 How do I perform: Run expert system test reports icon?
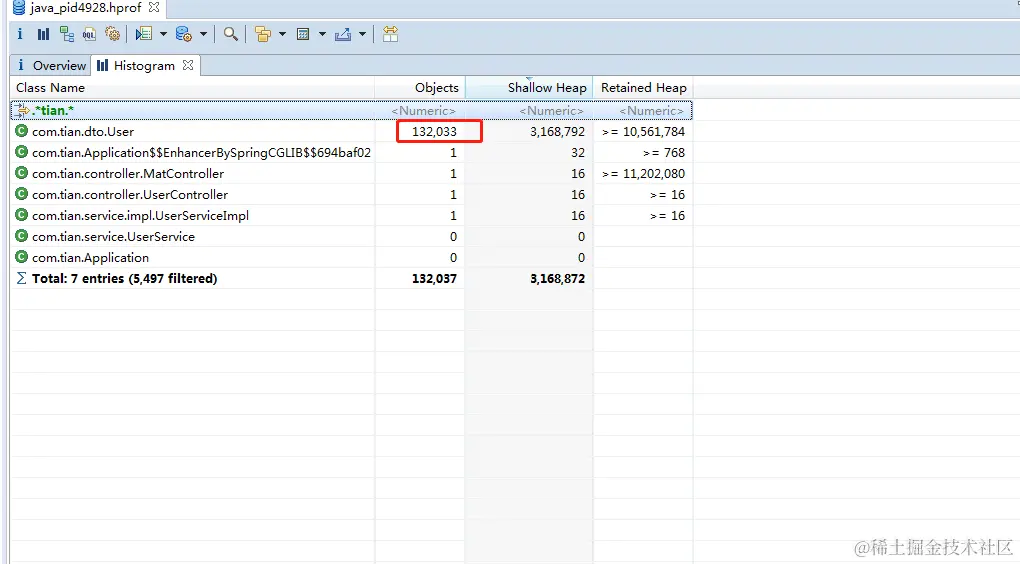(144, 34)
